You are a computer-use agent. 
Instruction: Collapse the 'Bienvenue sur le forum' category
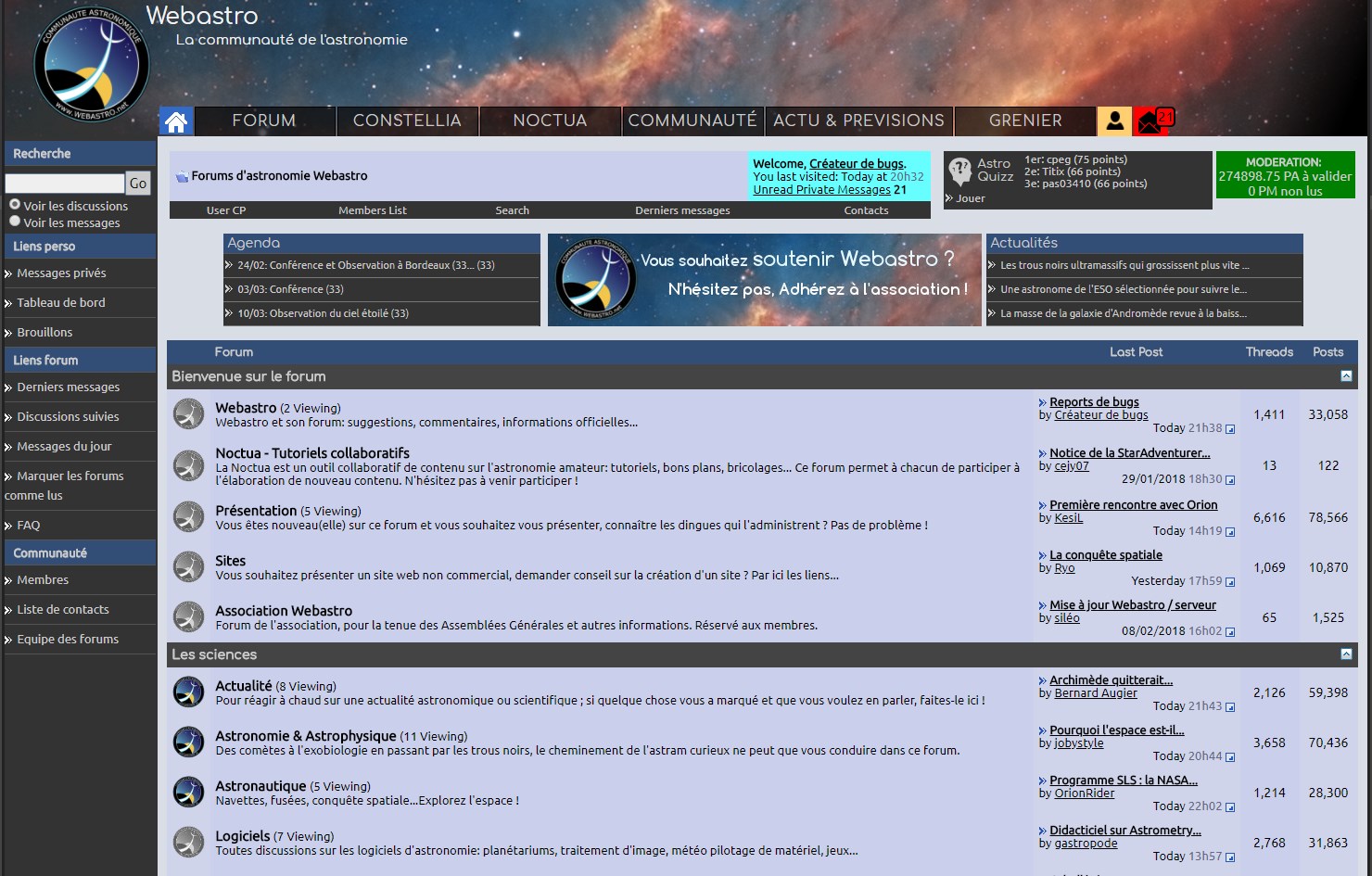(x=1346, y=376)
